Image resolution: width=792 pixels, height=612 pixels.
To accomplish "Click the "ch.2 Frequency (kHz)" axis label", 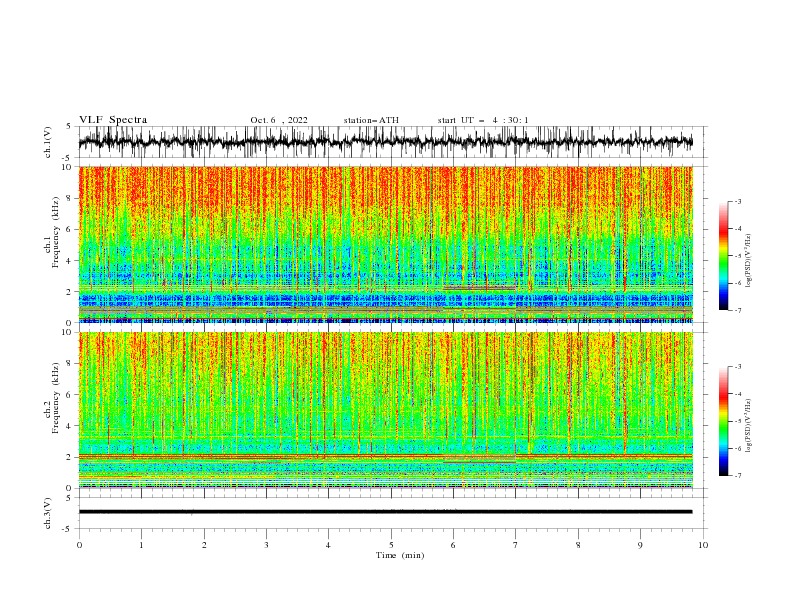I will coord(52,397).
